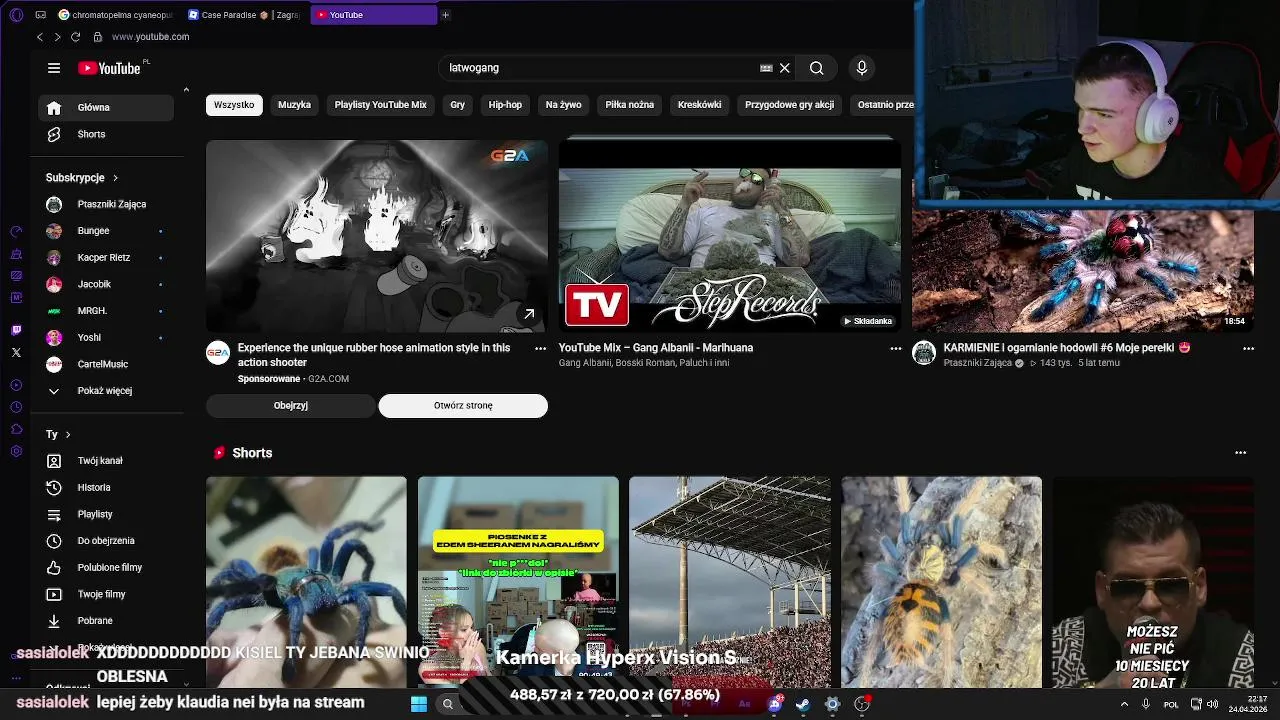Go to Główna in sidebar
1280x720 pixels.
click(105, 108)
